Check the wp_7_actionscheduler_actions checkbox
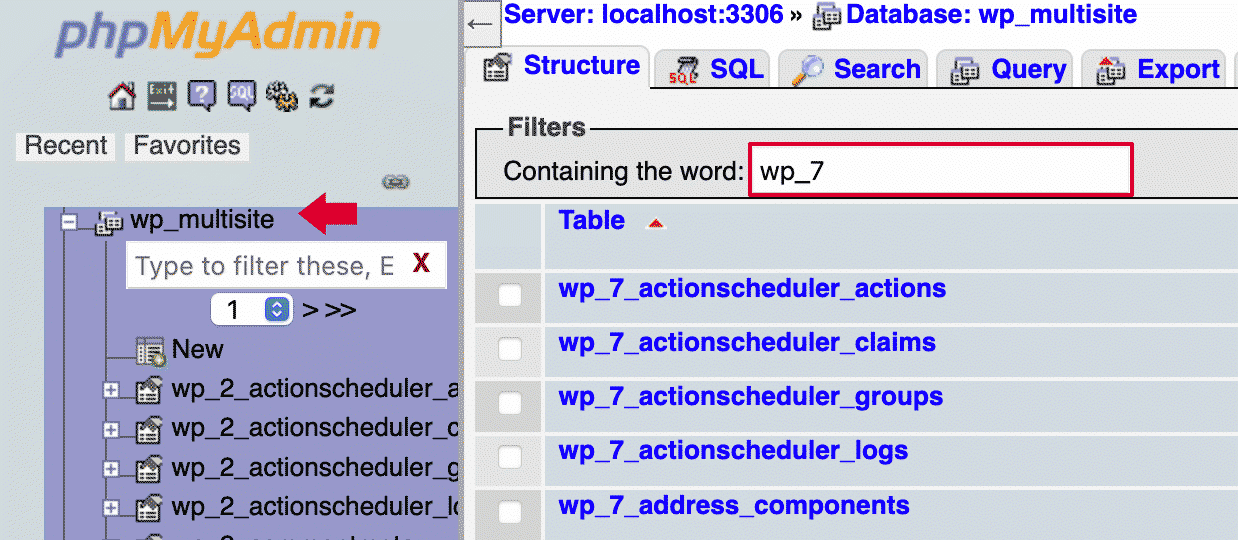 510,295
